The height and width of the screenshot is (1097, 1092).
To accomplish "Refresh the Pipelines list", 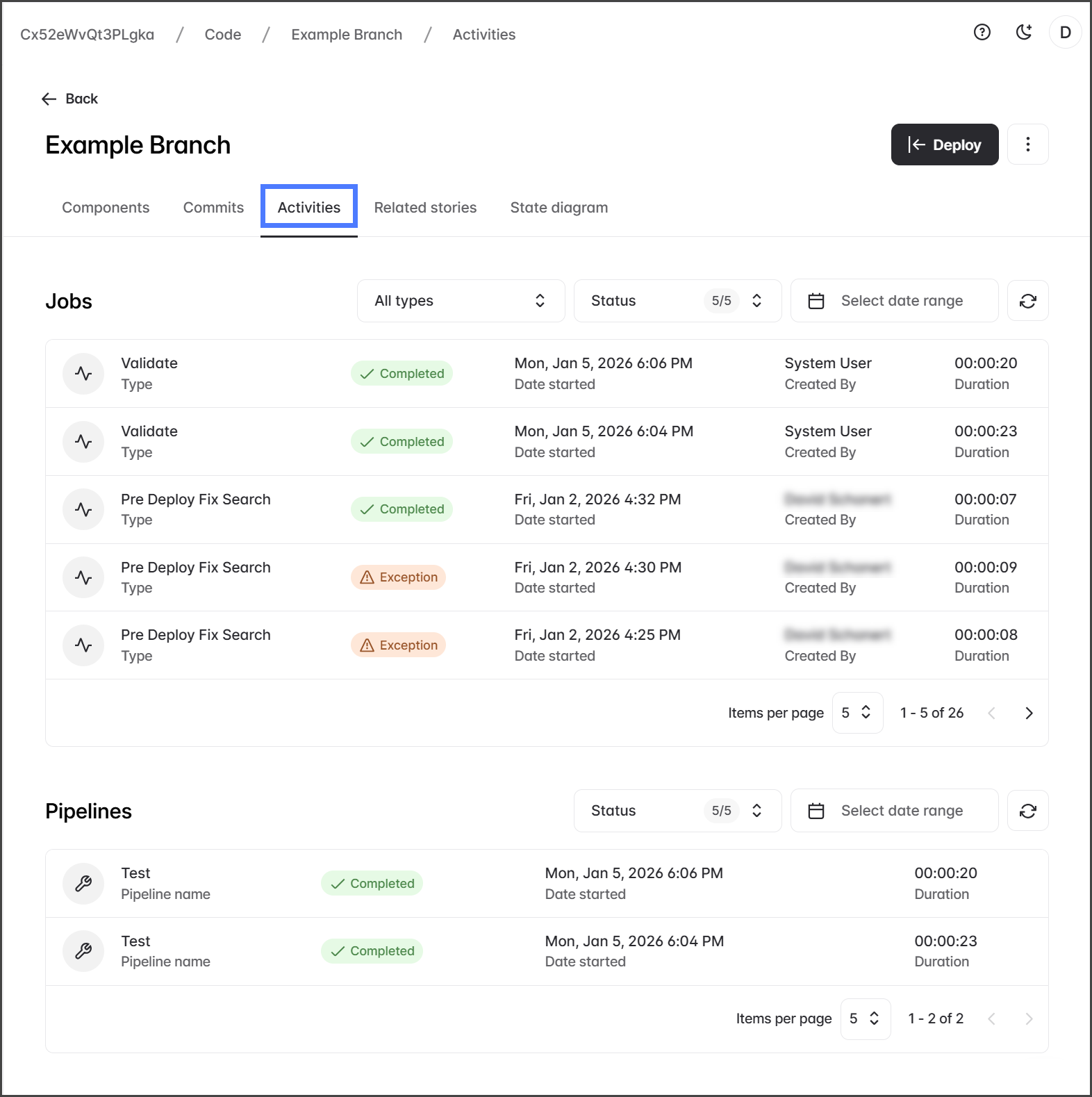I will tap(1027, 811).
